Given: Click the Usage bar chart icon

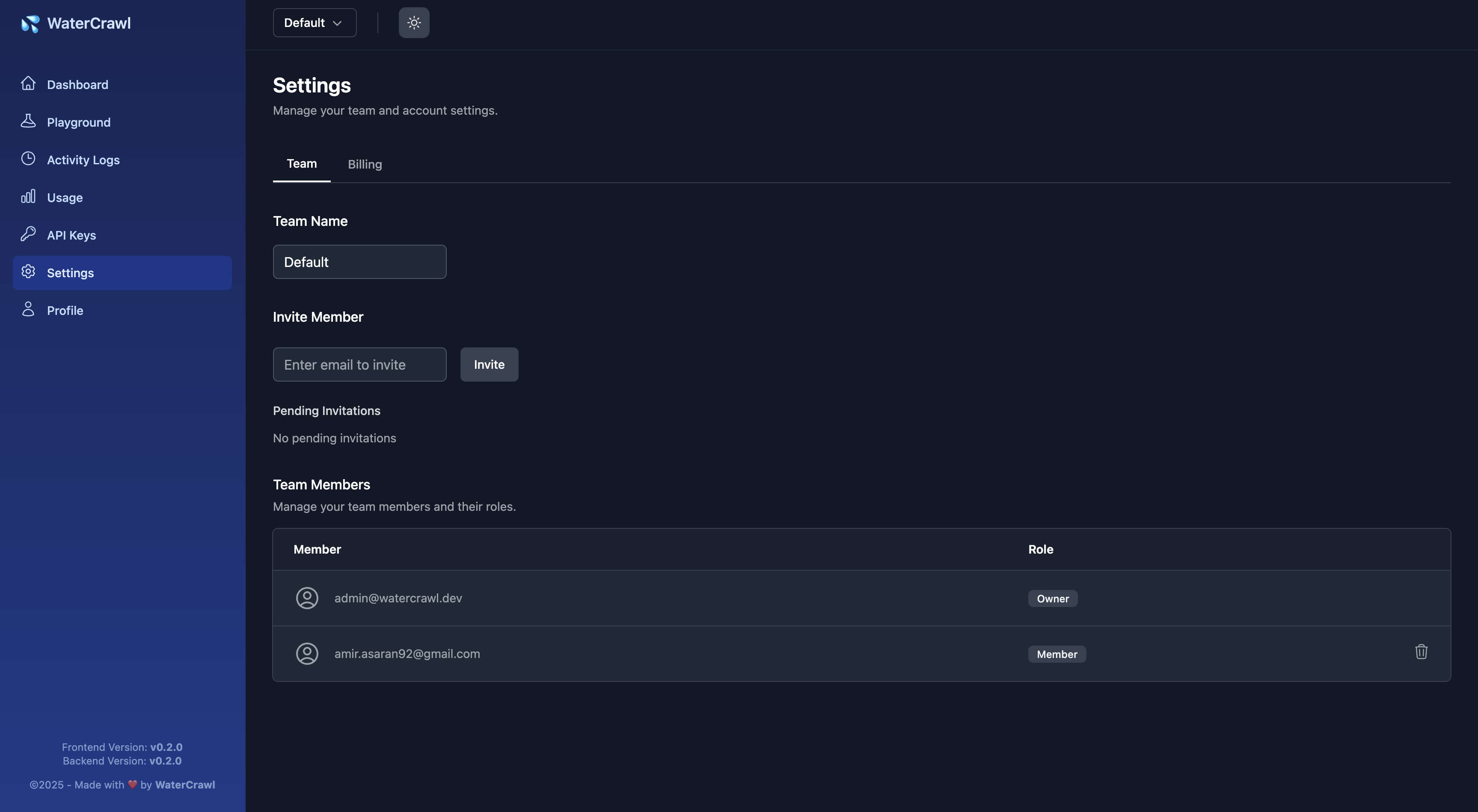Looking at the screenshot, I should tap(28, 197).
